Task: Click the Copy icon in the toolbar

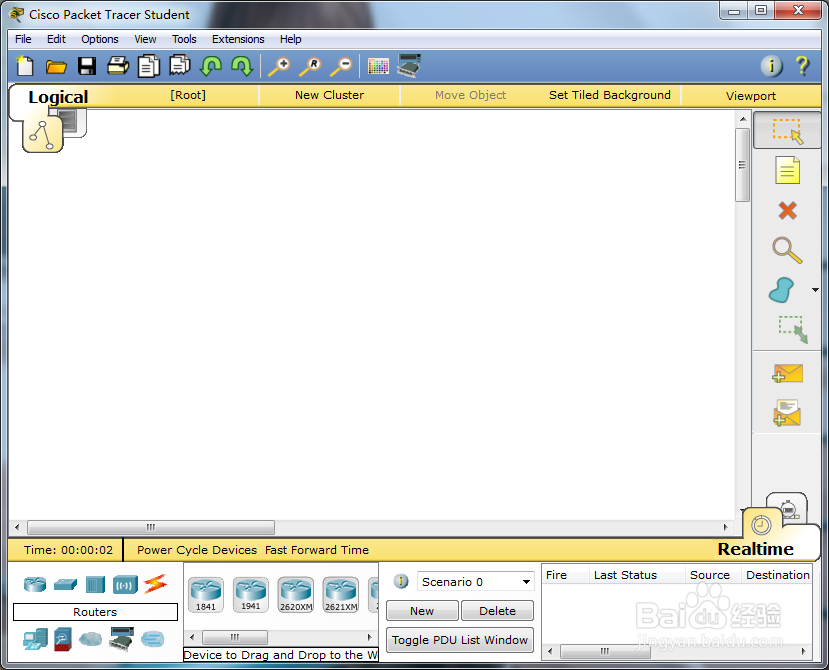Action: [x=149, y=66]
